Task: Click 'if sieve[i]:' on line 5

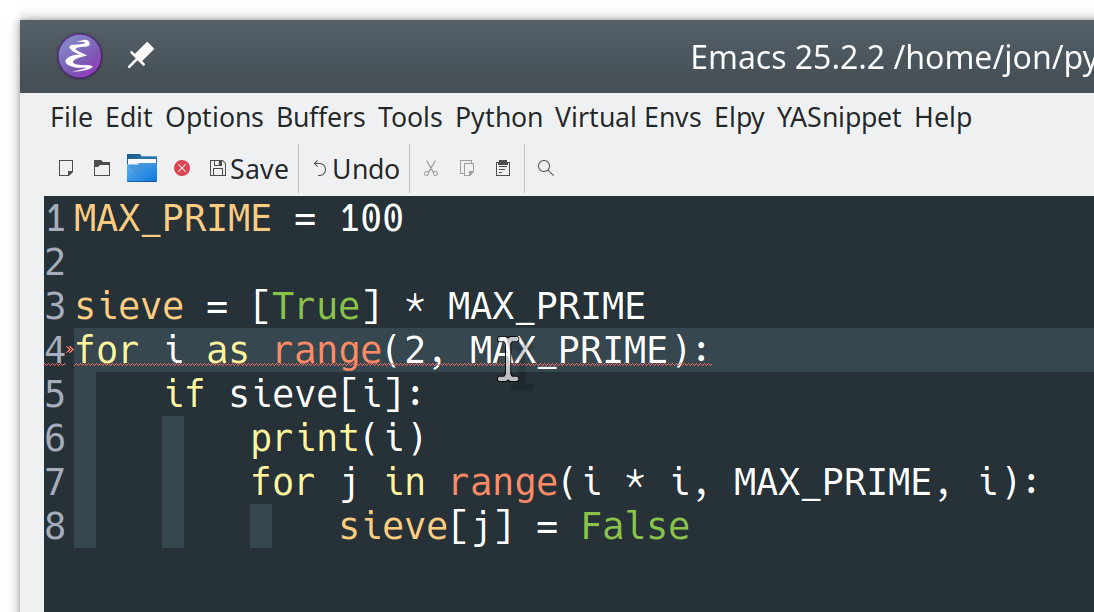Action: [x=294, y=394]
